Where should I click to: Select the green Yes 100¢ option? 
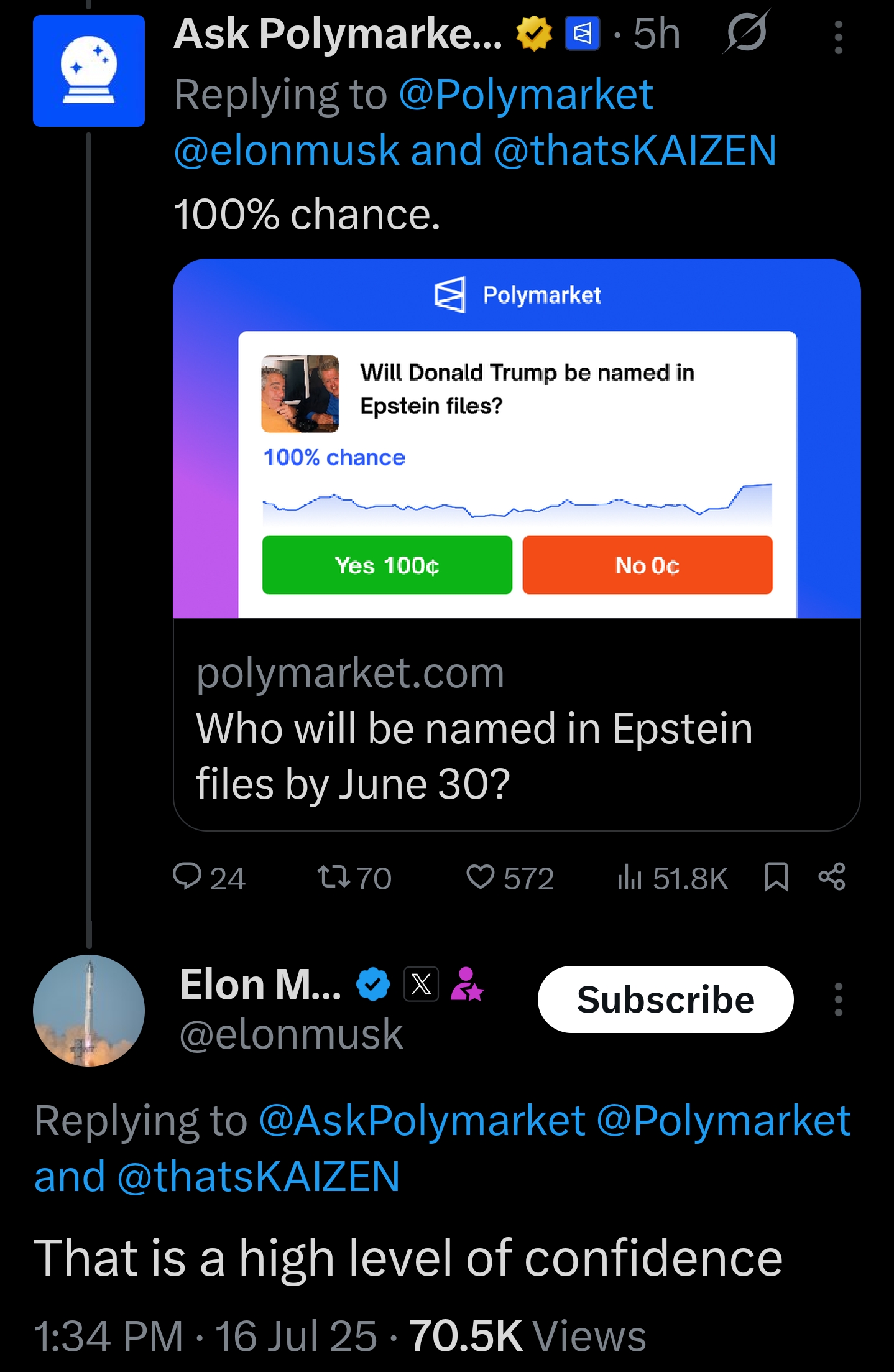click(387, 565)
